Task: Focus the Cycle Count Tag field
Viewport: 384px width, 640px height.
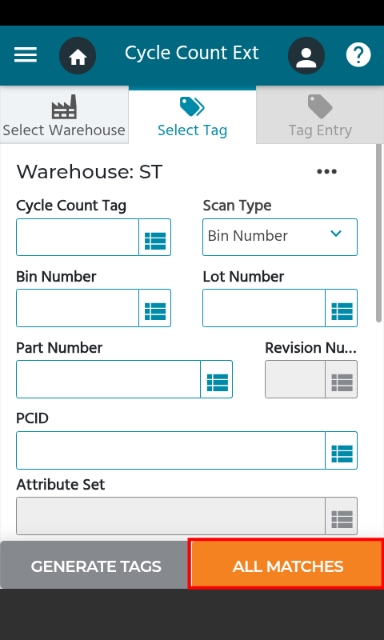Action: tap(78, 237)
